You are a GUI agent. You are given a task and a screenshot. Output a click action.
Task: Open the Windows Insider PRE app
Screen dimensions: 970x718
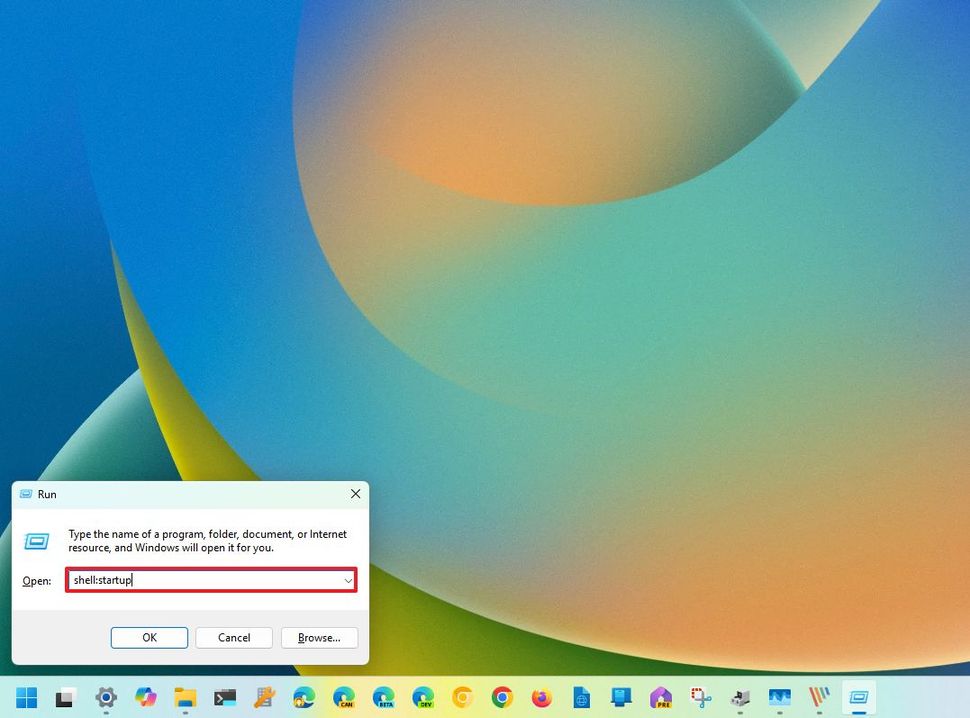click(x=661, y=697)
